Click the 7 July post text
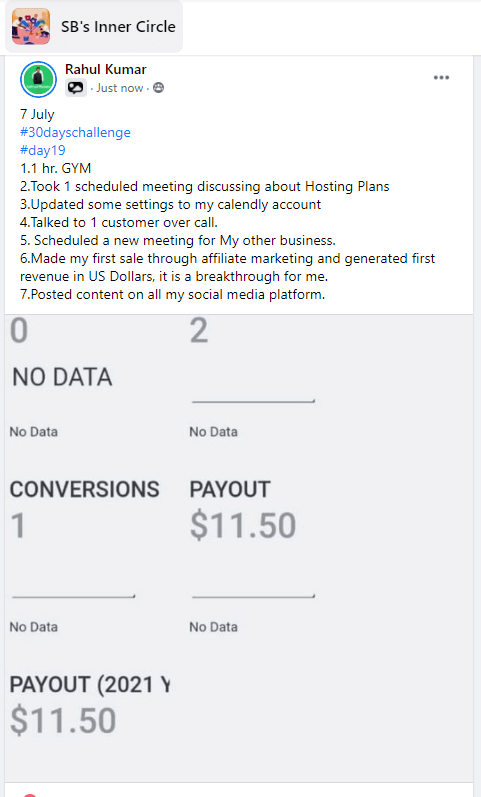481x797 pixels. pos(37,114)
